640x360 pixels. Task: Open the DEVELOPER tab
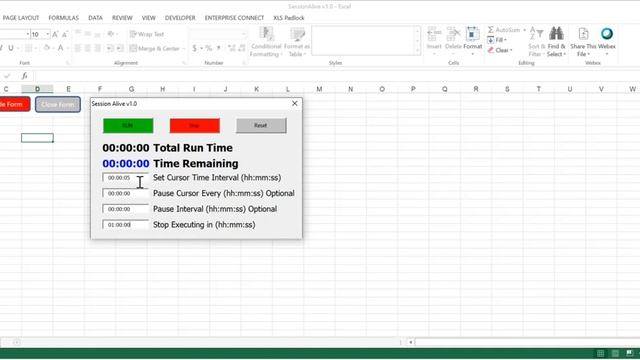(x=180, y=18)
